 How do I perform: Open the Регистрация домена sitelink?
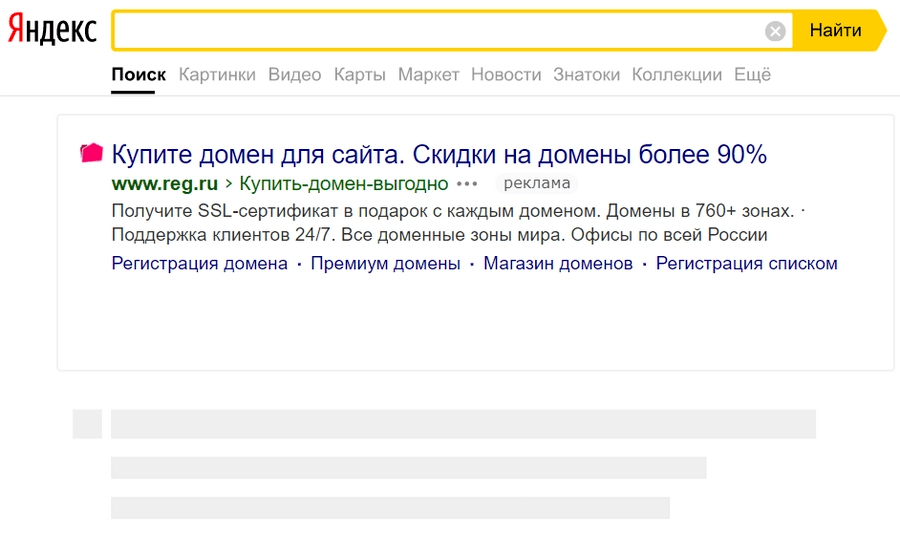199,263
